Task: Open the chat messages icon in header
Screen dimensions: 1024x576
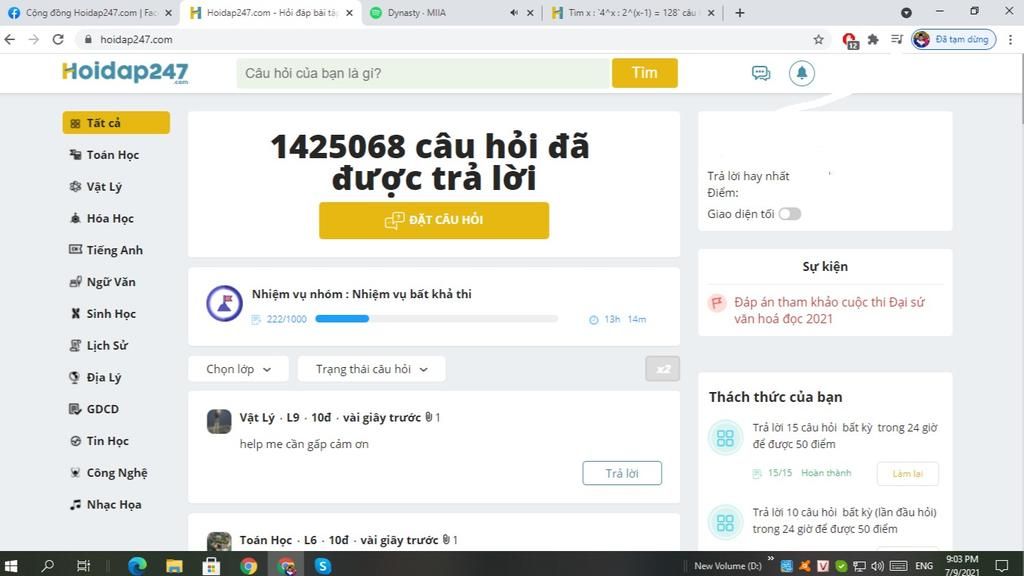Action: click(761, 73)
